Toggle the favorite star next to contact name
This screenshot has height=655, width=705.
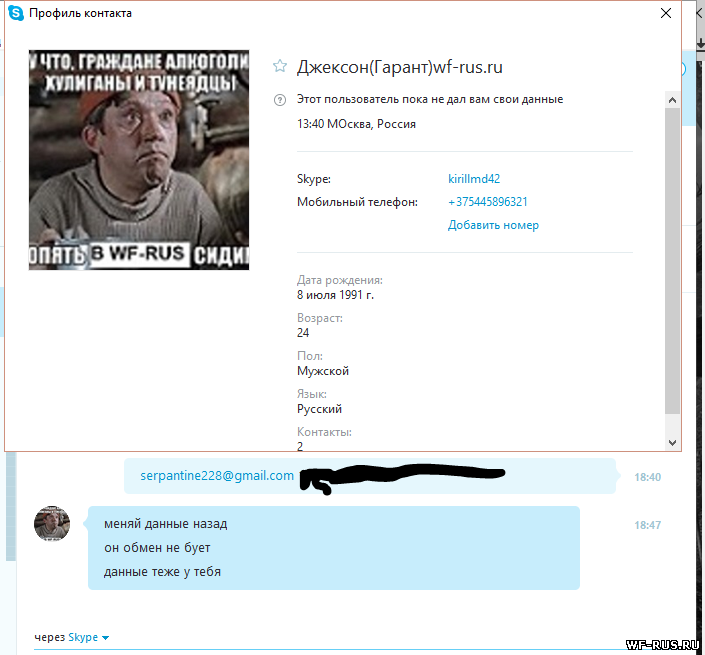click(280, 66)
